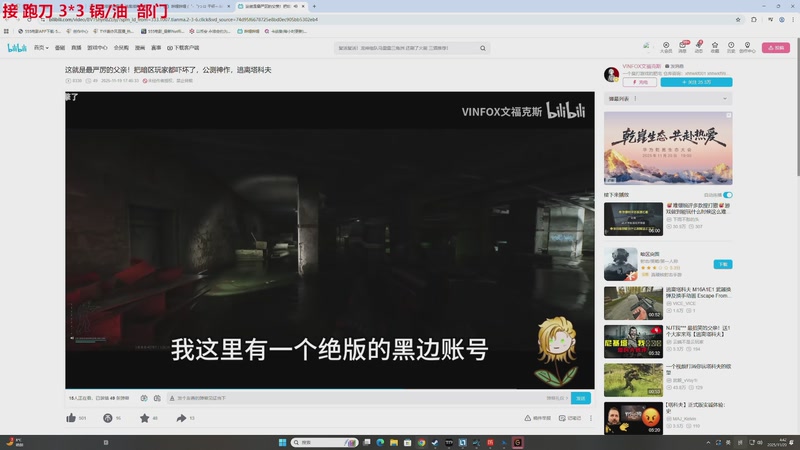Image resolution: width=800 pixels, height=450 pixels.
Task: Click the Windows Start button
Action: [x=282, y=442]
